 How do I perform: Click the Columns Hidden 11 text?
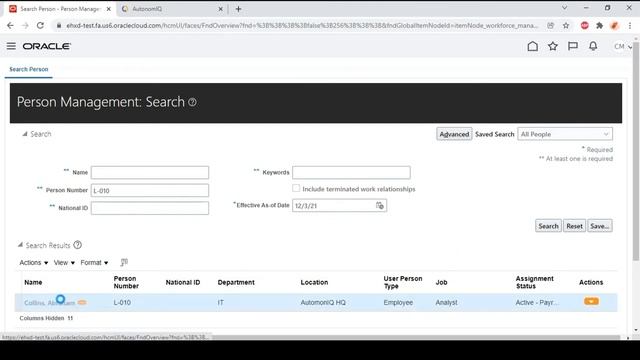point(46,318)
